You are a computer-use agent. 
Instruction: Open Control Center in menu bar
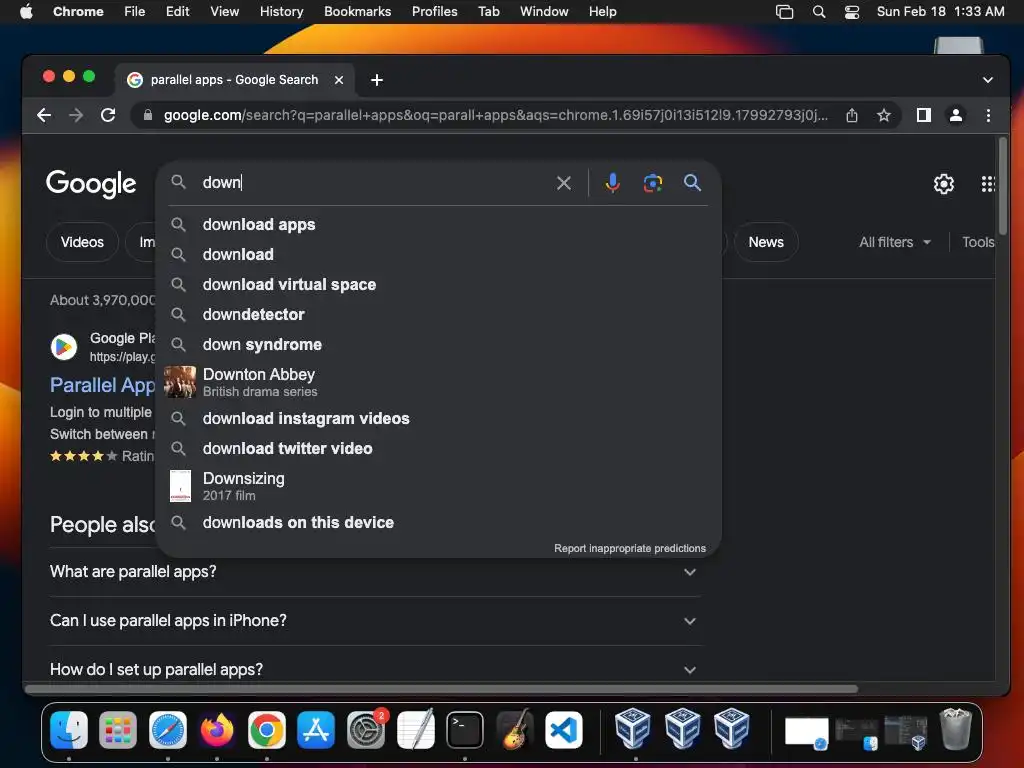[x=852, y=12]
